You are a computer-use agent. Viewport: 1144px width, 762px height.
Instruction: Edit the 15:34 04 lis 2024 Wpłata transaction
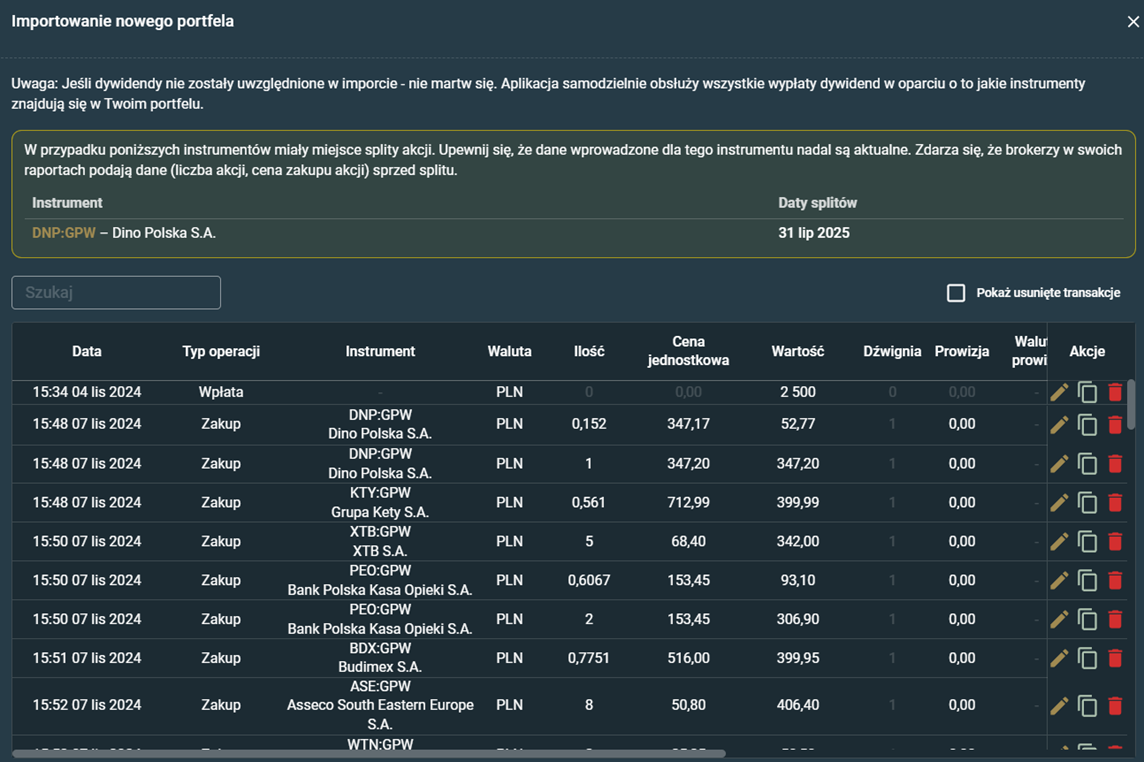point(1059,393)
